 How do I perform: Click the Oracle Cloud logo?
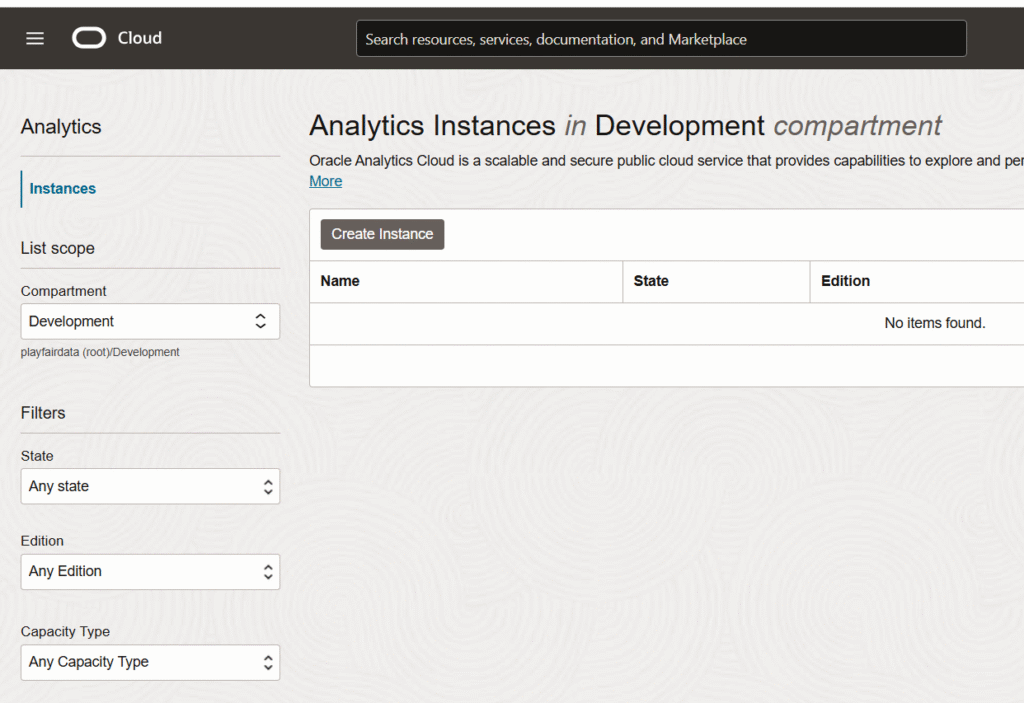click(x=89, y=38)
